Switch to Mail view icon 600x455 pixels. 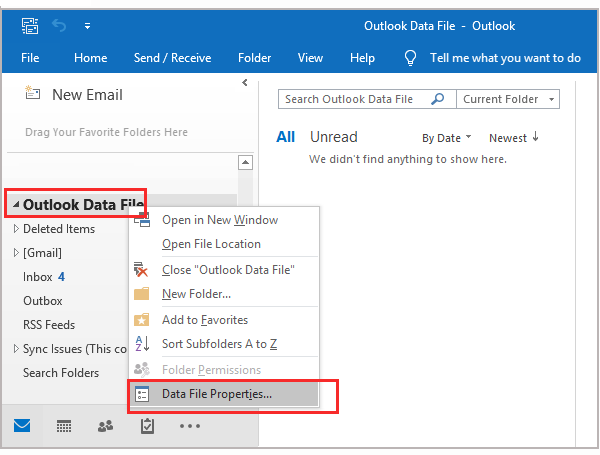(x=22, y=426)
